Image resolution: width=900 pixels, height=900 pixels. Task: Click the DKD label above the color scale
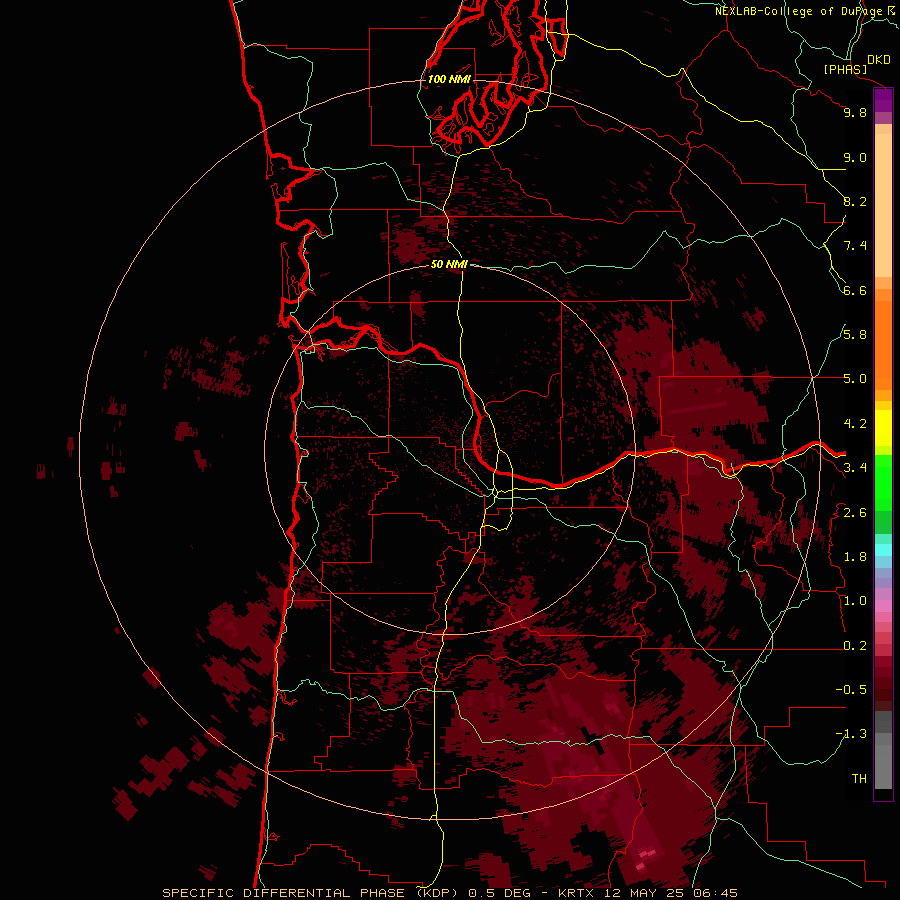click(x=878, y=60)
